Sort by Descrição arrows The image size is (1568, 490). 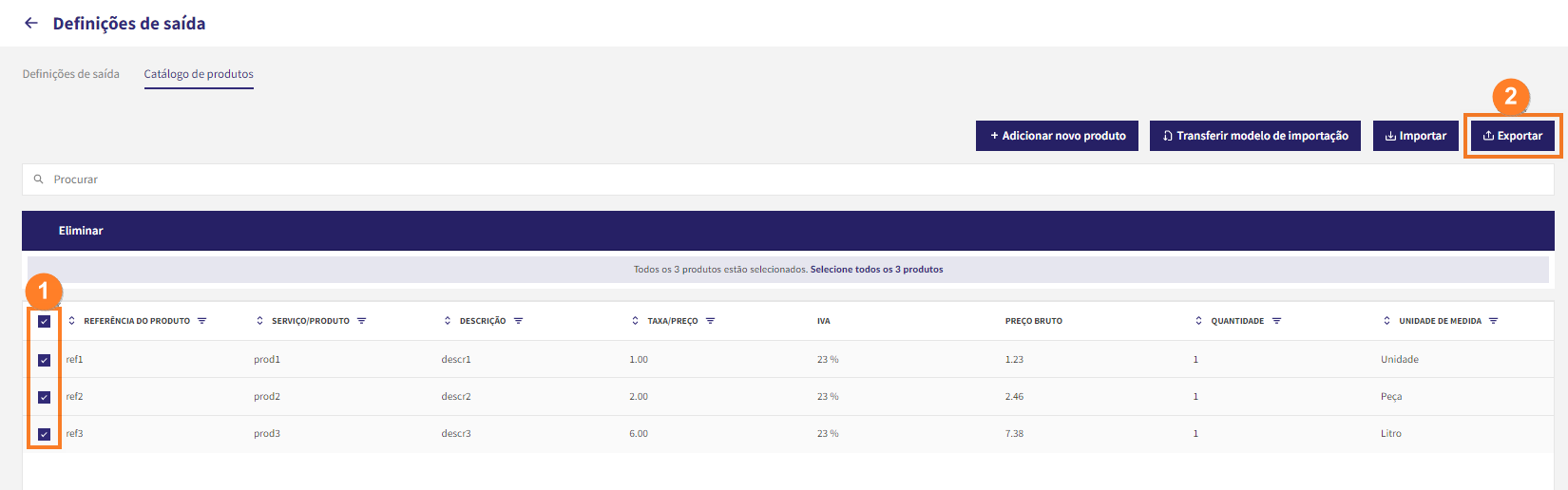448,321
